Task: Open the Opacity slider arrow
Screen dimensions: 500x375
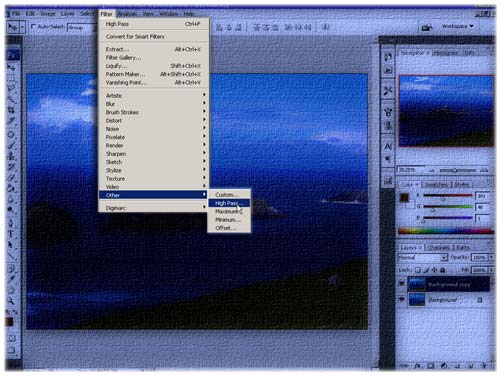Action: point(491,257)
